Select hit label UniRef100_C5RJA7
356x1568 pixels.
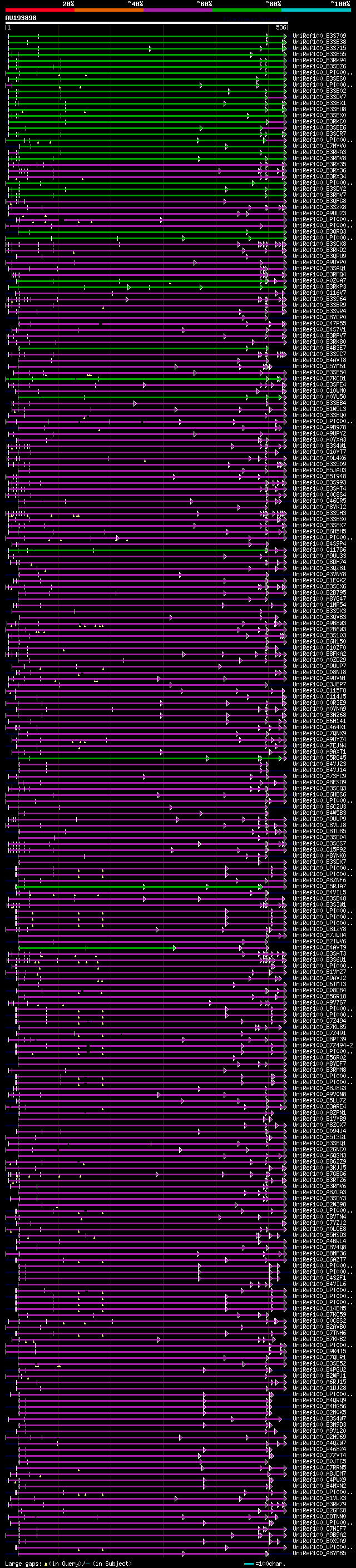(x=319, y=886)
